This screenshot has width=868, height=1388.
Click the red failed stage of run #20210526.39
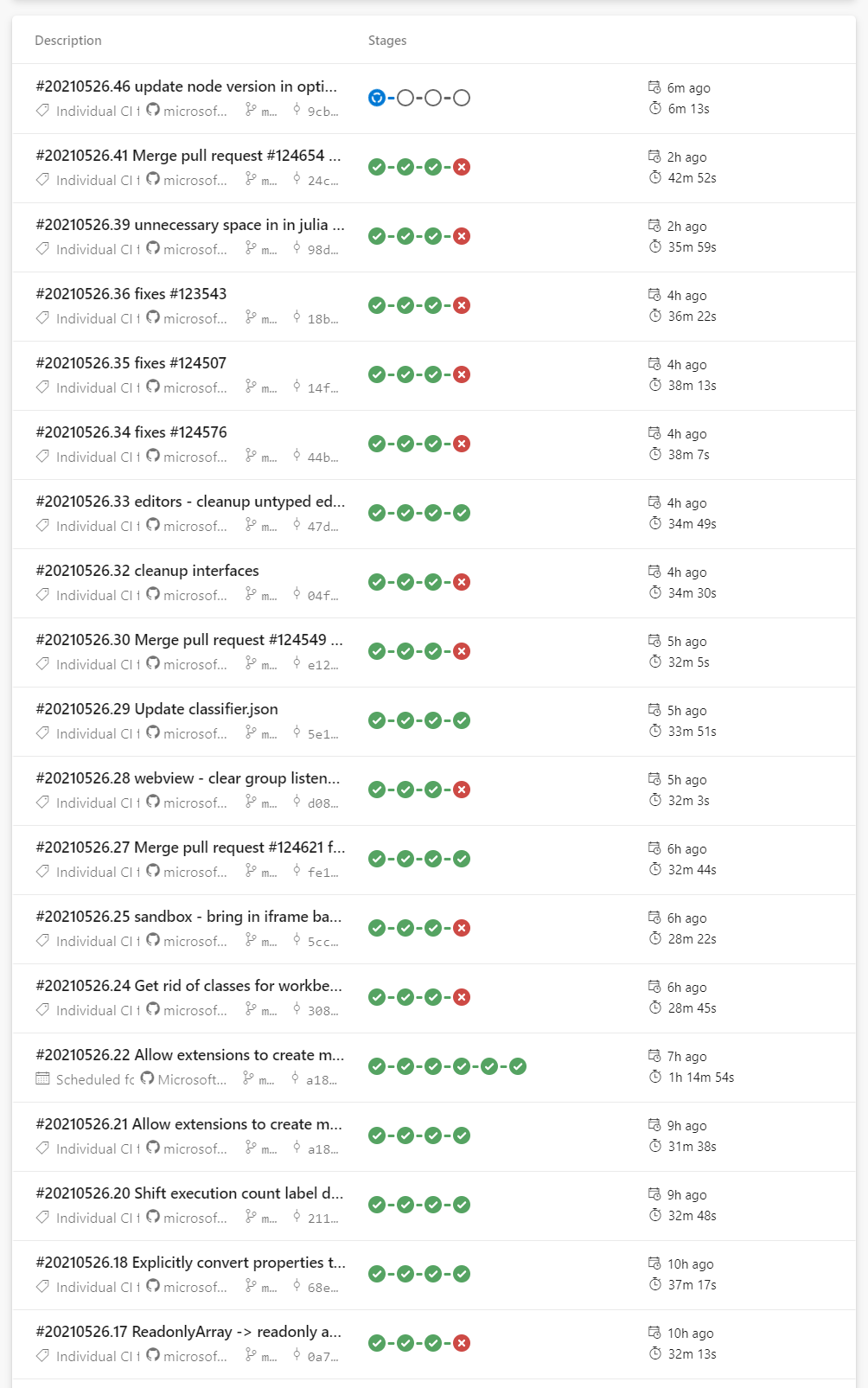click(x=462, y=236)
